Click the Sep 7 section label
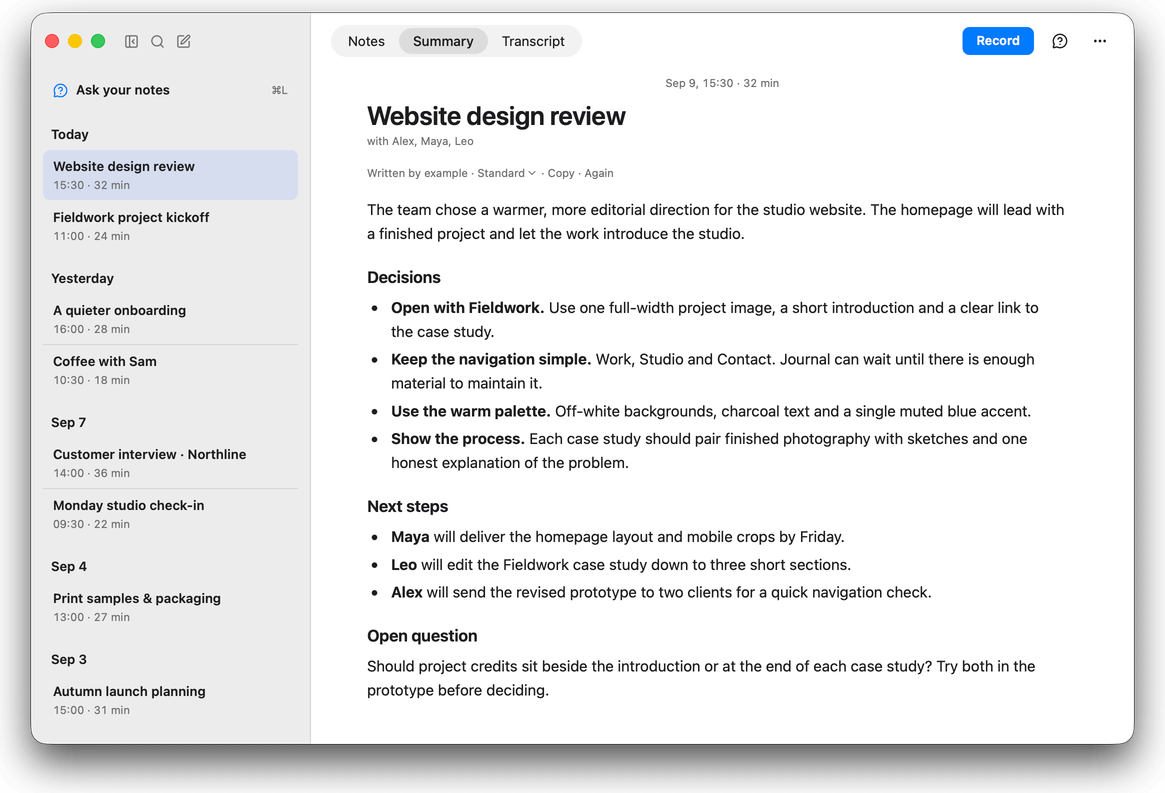Screen dimensions: 1165x793 (68, 422)
